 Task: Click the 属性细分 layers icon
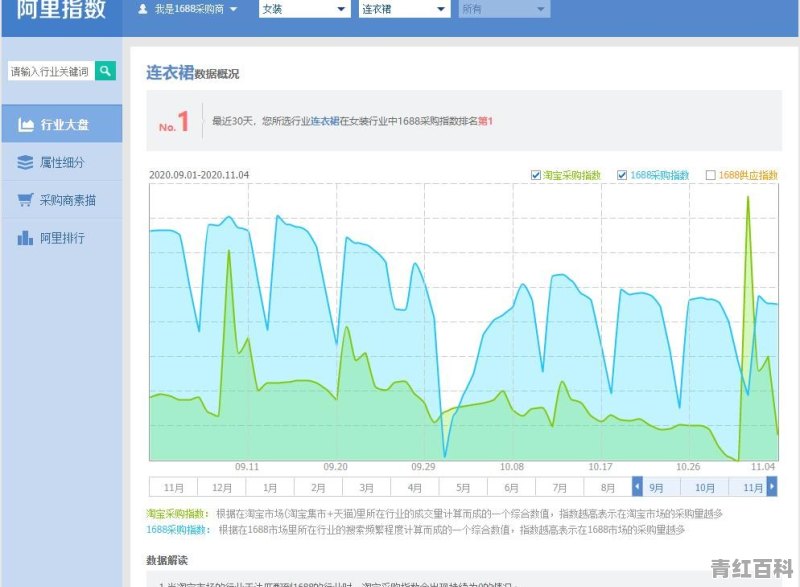point(25,162)
